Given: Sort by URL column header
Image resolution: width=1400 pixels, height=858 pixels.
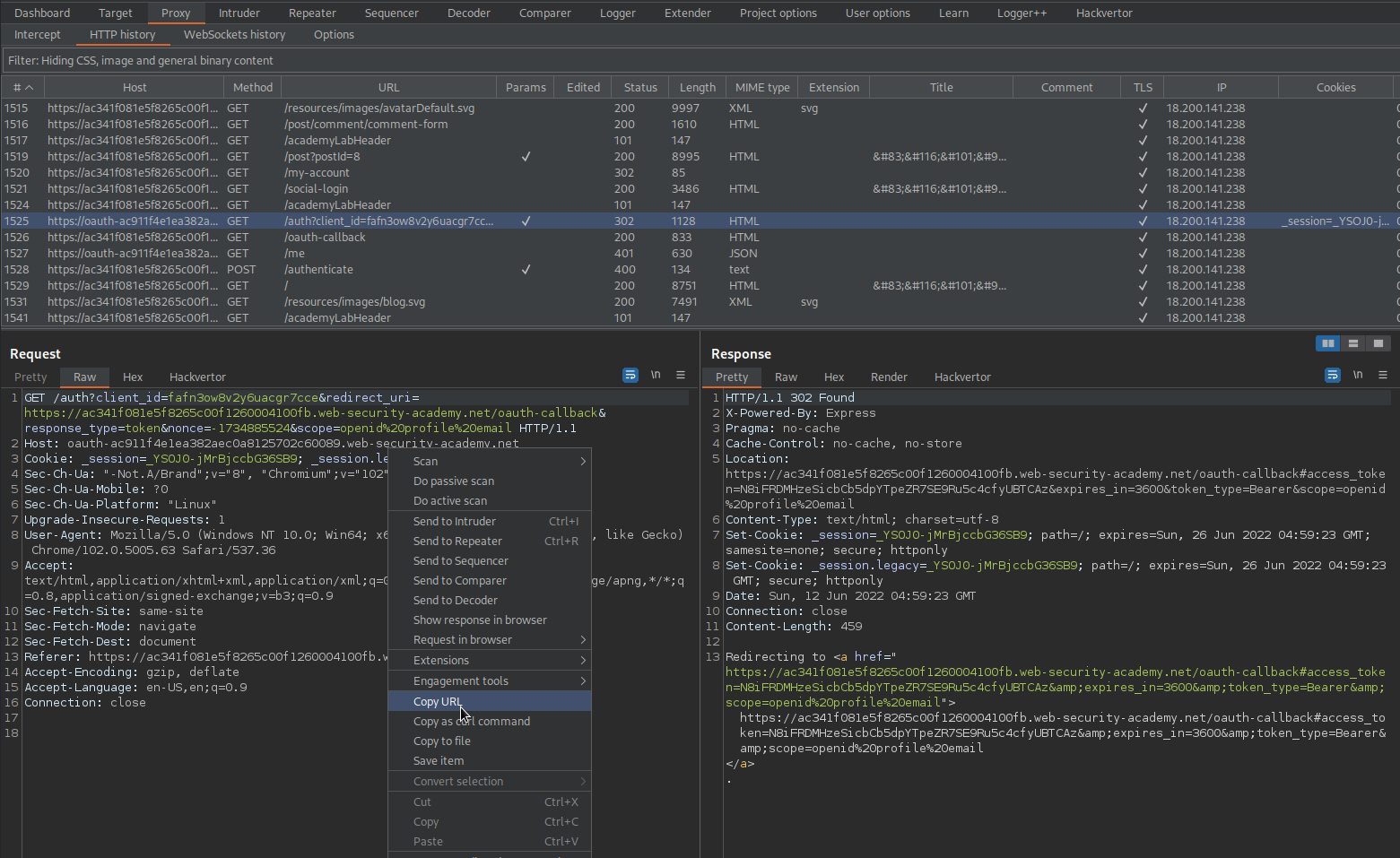Looking at the screenshot, I should coord(389,87).
